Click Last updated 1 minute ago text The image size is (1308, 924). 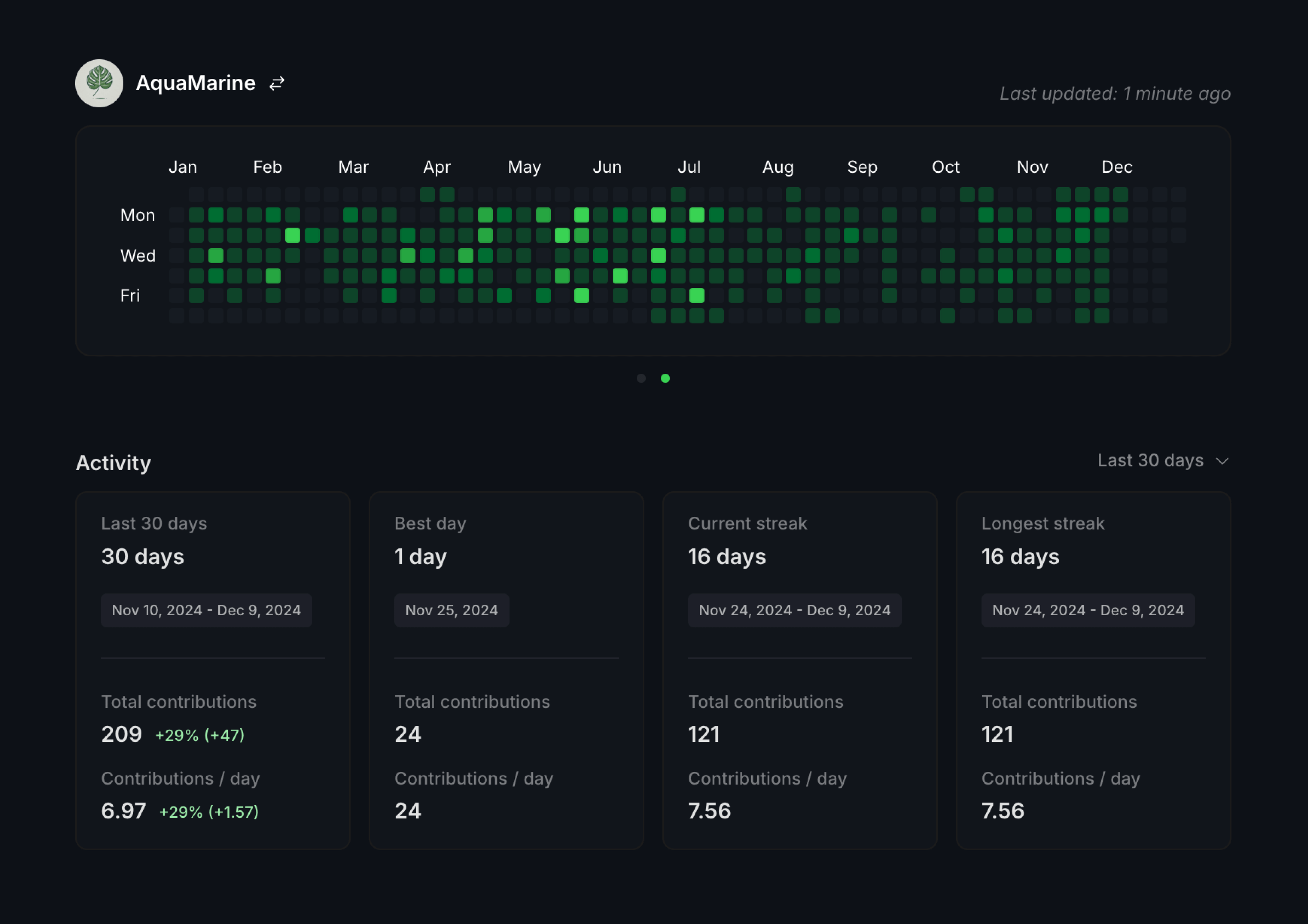[x=1115, y=94]
